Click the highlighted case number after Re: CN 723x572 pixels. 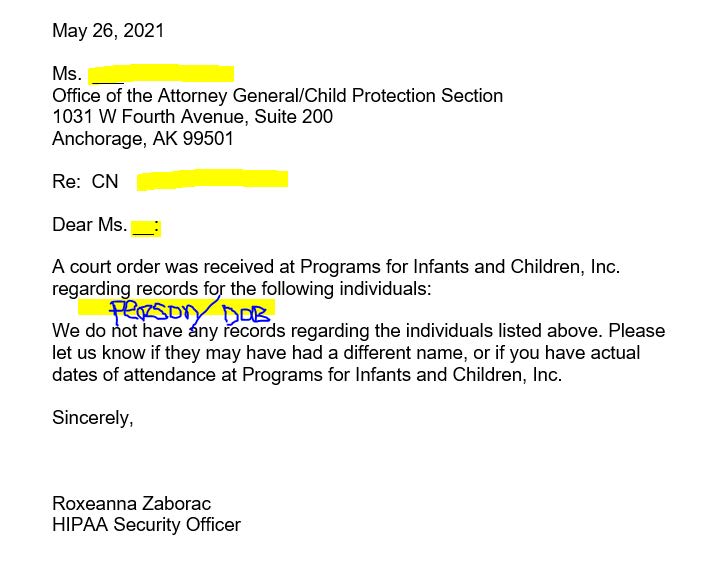[212, 180]
